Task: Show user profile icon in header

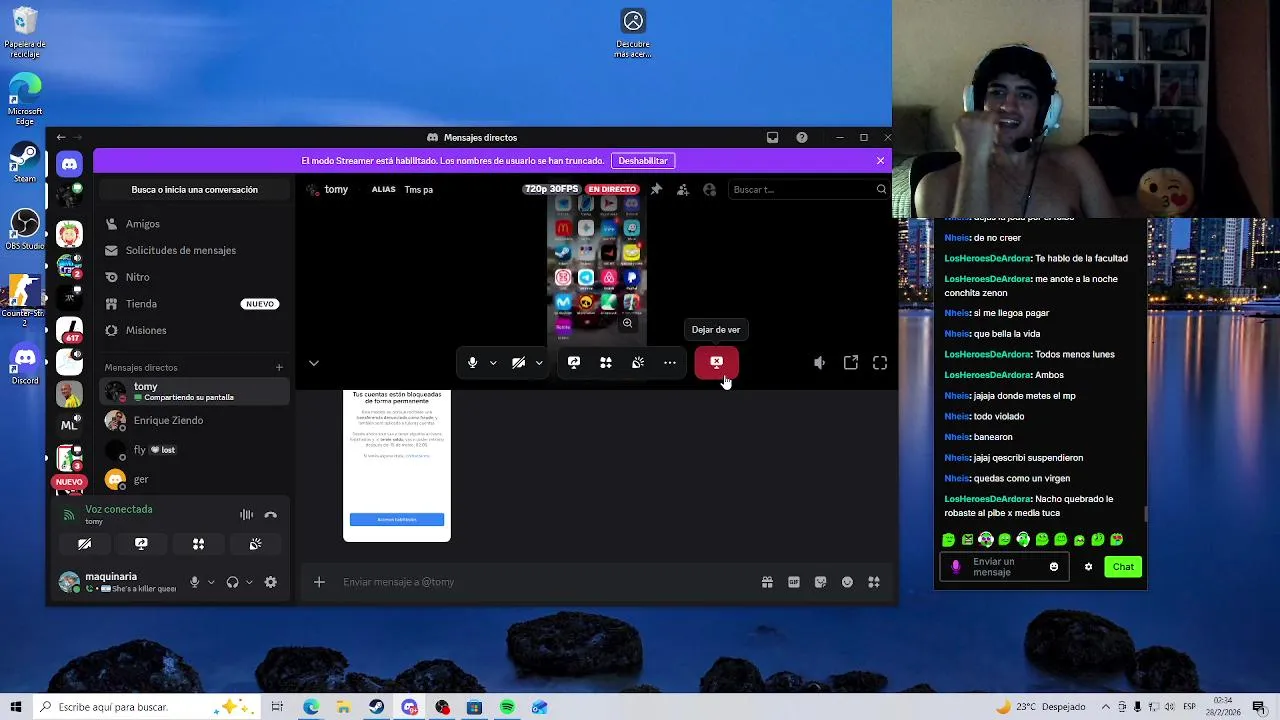Action: click(710, 189)
